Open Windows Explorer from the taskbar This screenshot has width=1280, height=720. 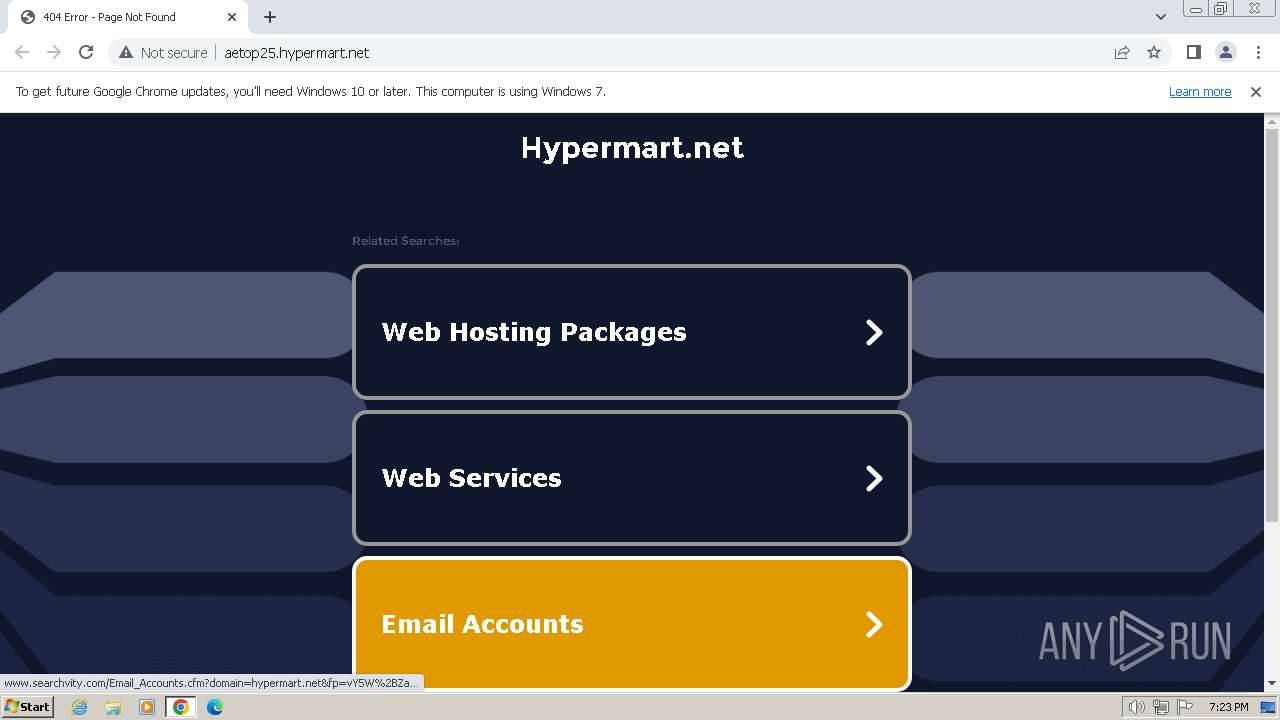coord(113,707)
